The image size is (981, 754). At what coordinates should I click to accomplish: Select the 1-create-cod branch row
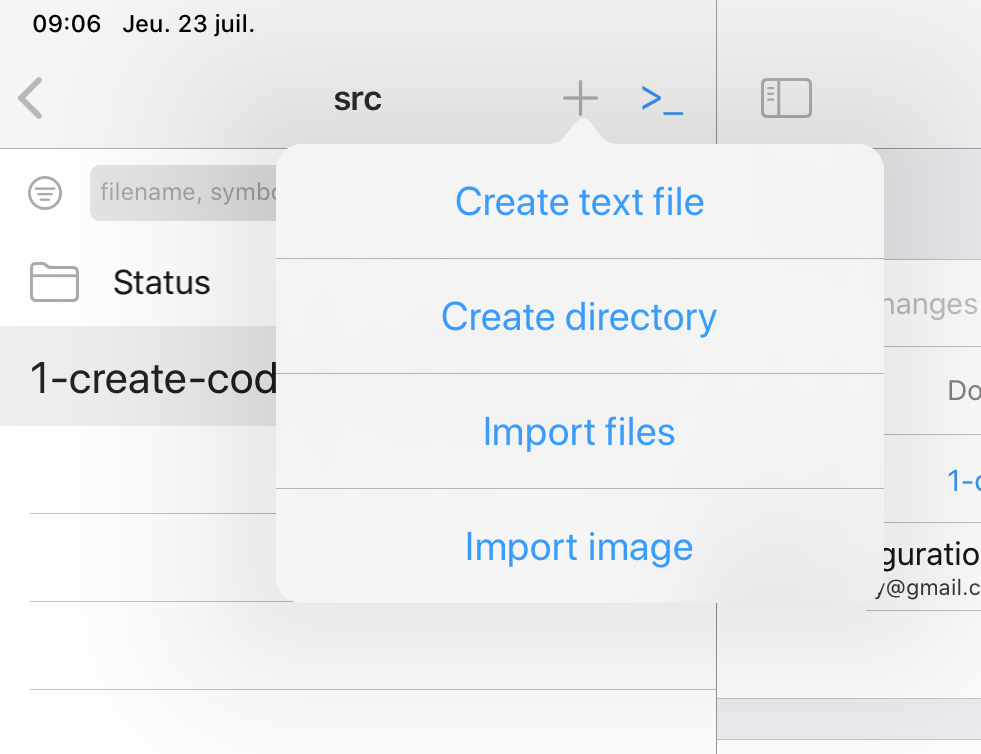pos(150,377)
